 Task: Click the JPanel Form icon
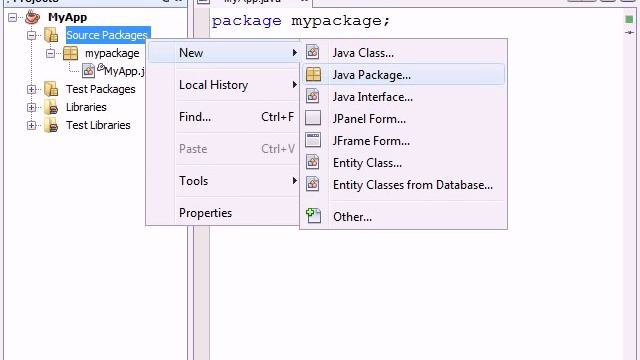coord(313,118)
